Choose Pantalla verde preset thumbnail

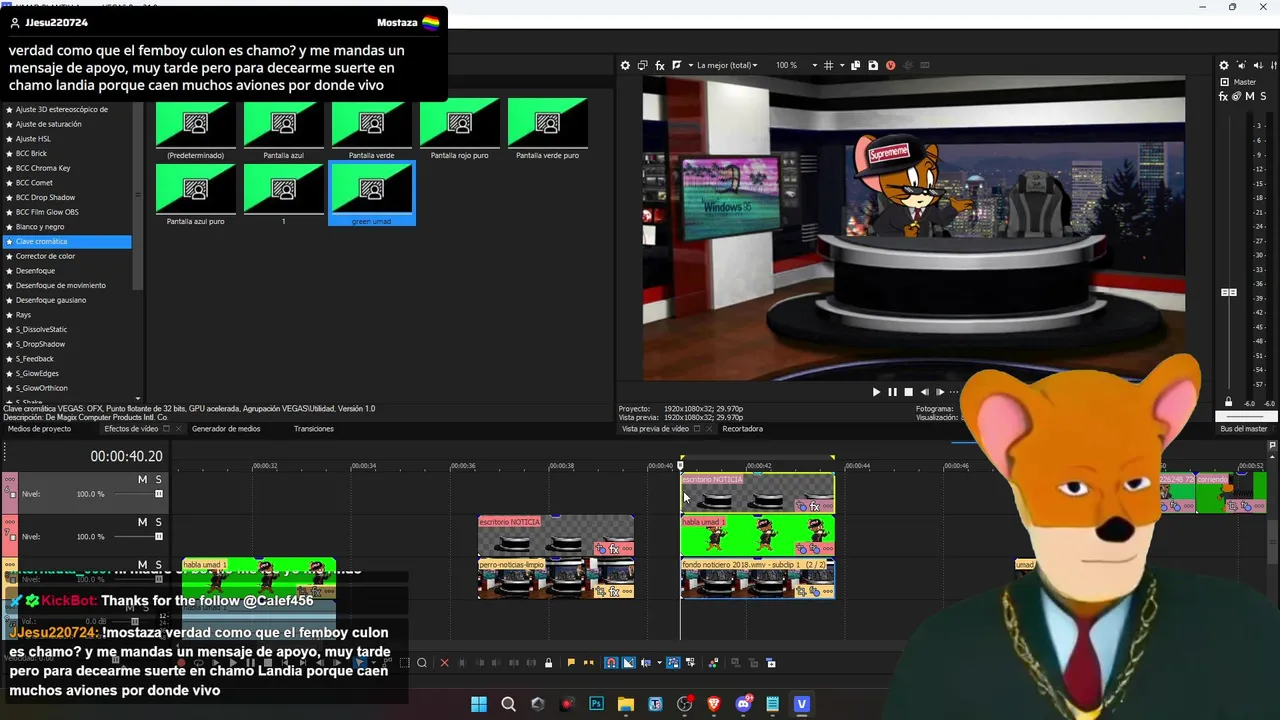point(371,124)
